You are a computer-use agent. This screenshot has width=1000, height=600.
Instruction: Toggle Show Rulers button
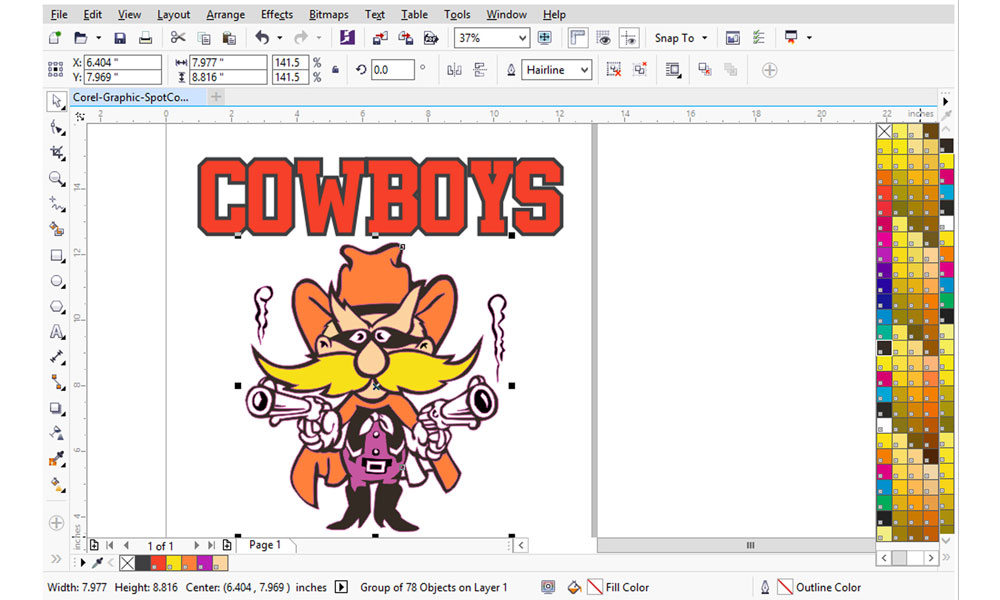point(577,38)
